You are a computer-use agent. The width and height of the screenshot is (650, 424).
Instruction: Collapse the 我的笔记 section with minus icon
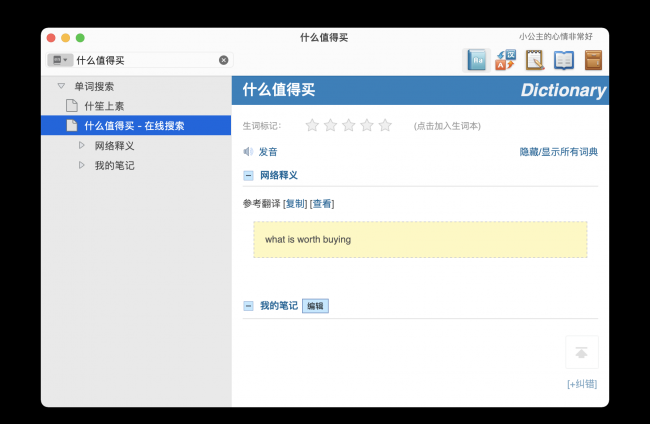tap(248, 306)
